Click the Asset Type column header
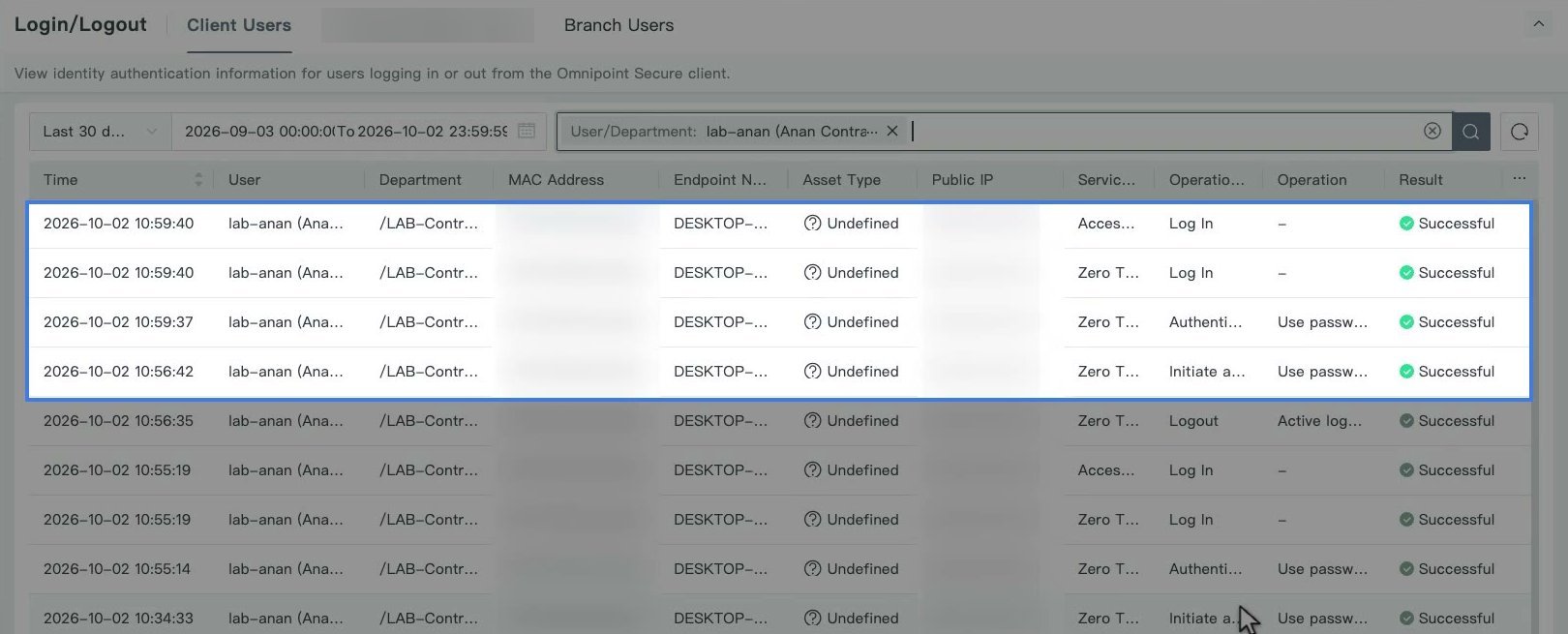This screenshot has width=1568, height=634. [x=841, y=180]
